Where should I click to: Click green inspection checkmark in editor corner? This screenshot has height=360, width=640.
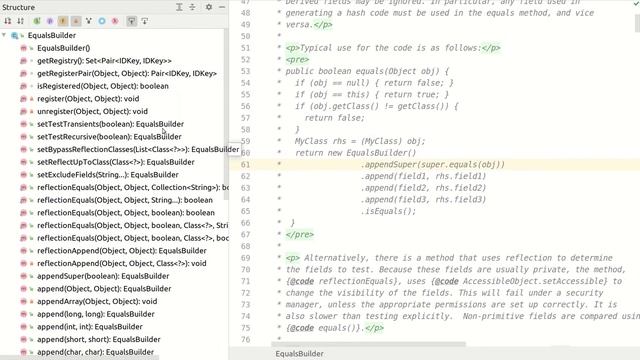point(636,3)
